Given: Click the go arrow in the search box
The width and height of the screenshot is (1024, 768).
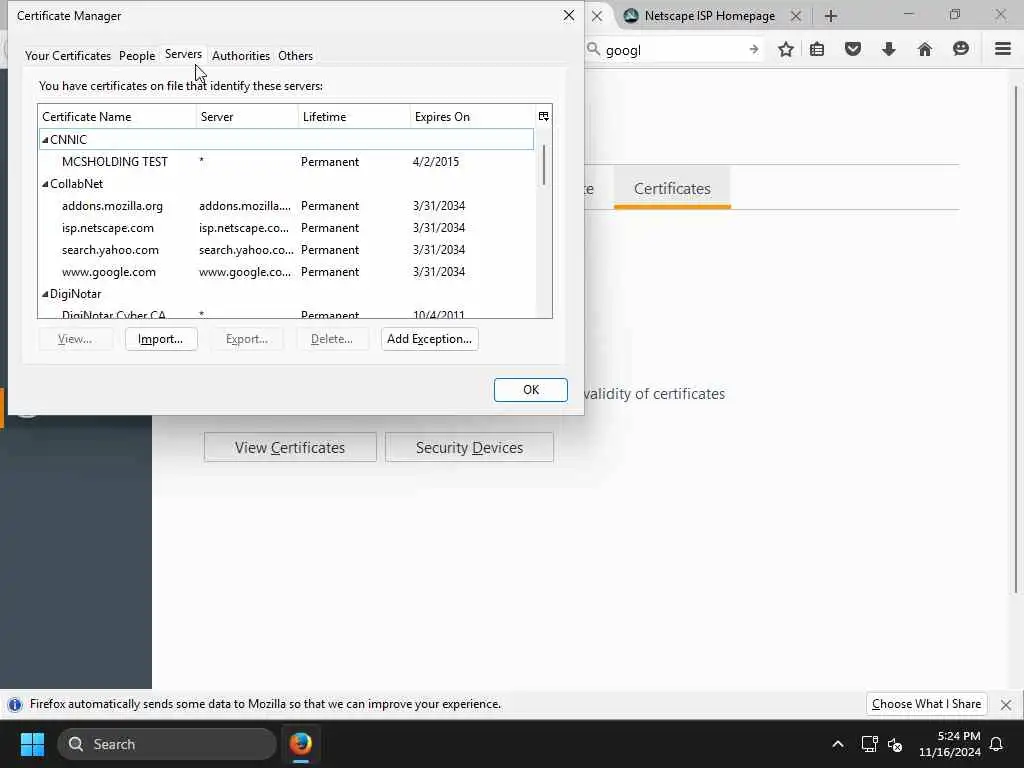Looking at the screenshot, I should coord(754,50).
